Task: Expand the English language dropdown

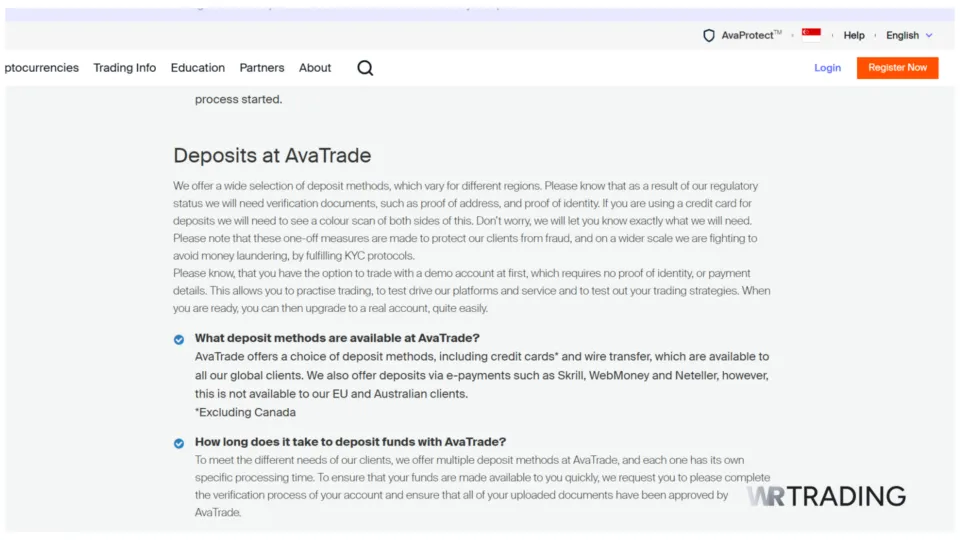Action: (909, 36)
